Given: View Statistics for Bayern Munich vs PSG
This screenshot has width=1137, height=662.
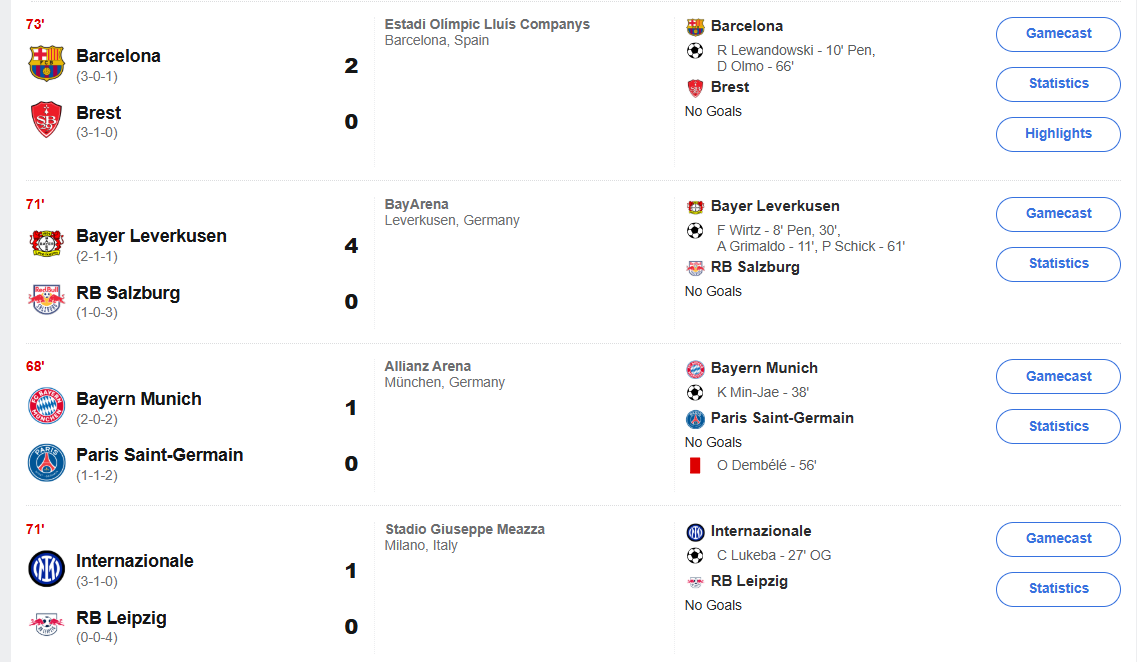Looking at the screenshot, I should (x=1058, y=427).
